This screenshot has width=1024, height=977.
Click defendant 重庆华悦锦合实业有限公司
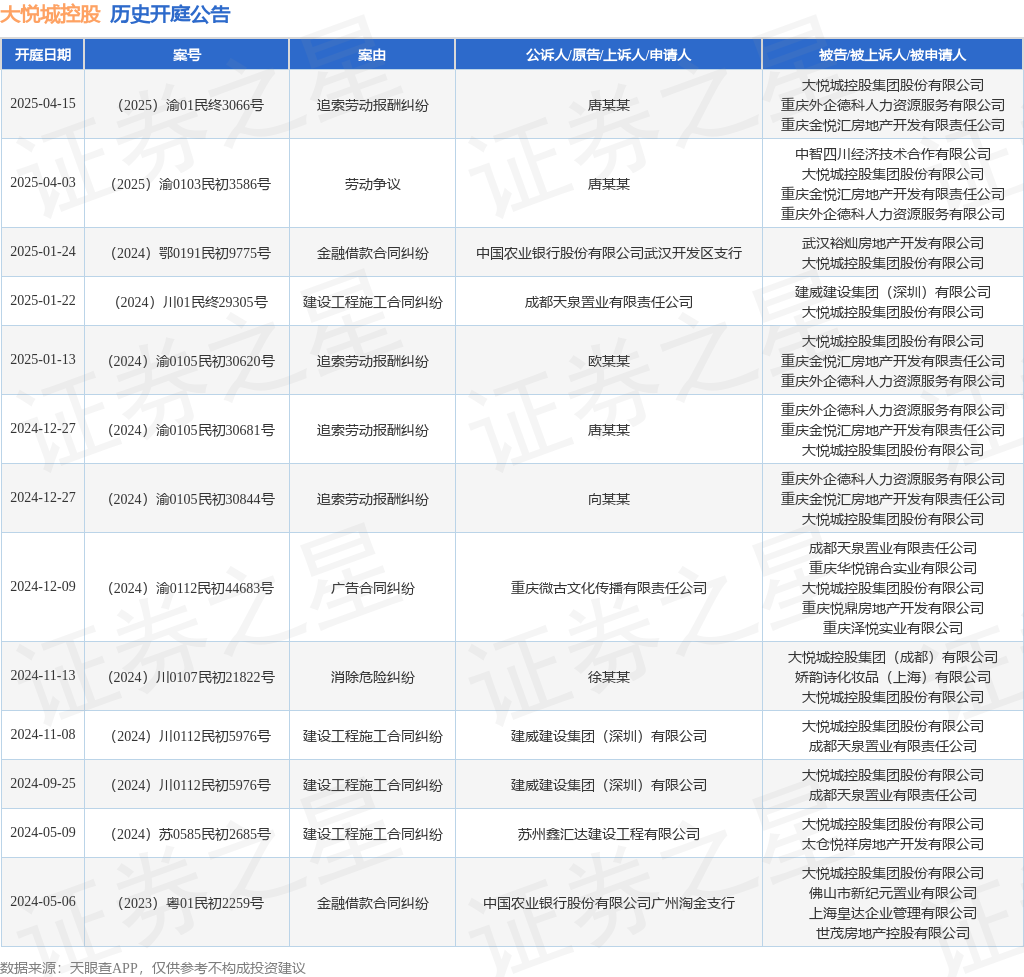(x=893, y=568)
